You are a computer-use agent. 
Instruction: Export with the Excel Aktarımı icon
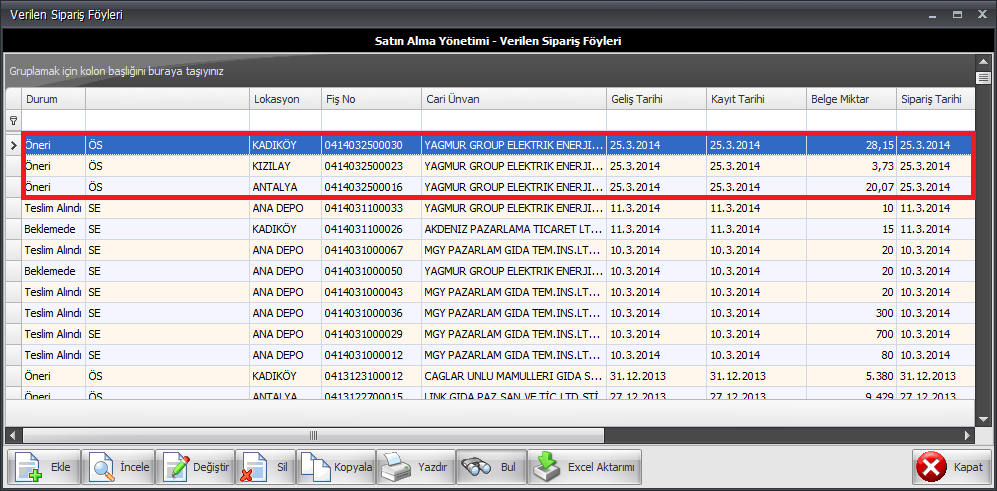[546, 467]
